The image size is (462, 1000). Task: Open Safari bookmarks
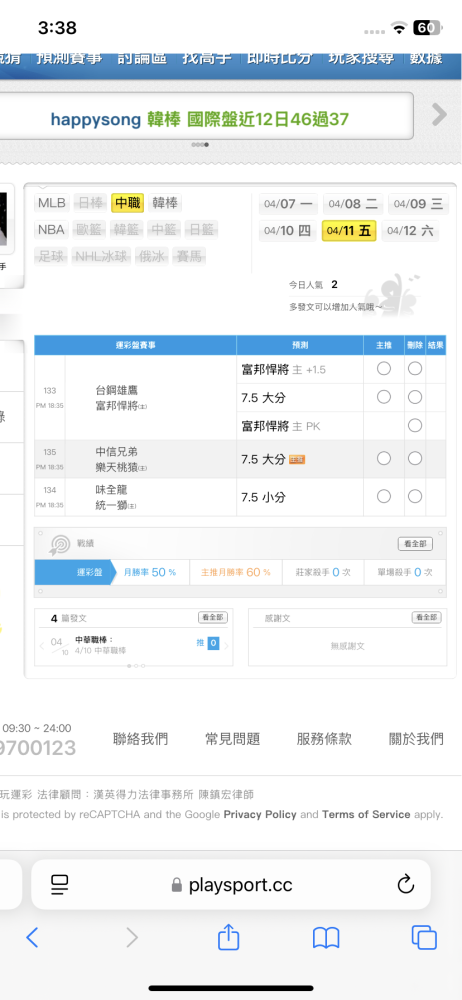click(325, 938)
